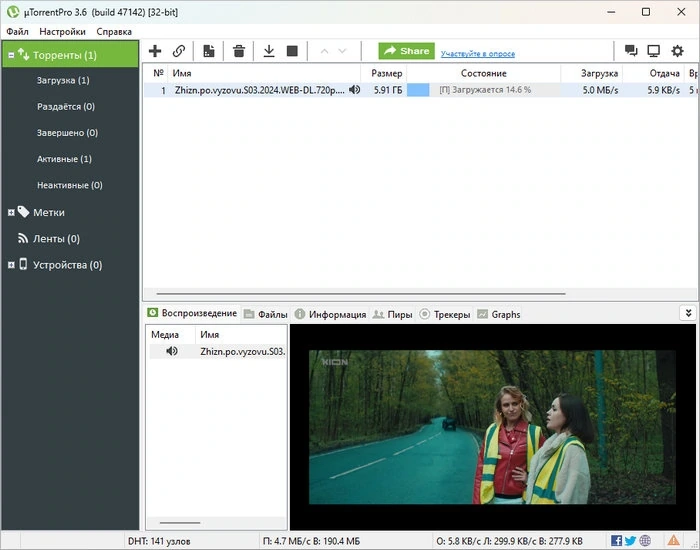Screen dimensions: 700x550
Task: Click the green Share button
Action: click(x=406, y=51)
